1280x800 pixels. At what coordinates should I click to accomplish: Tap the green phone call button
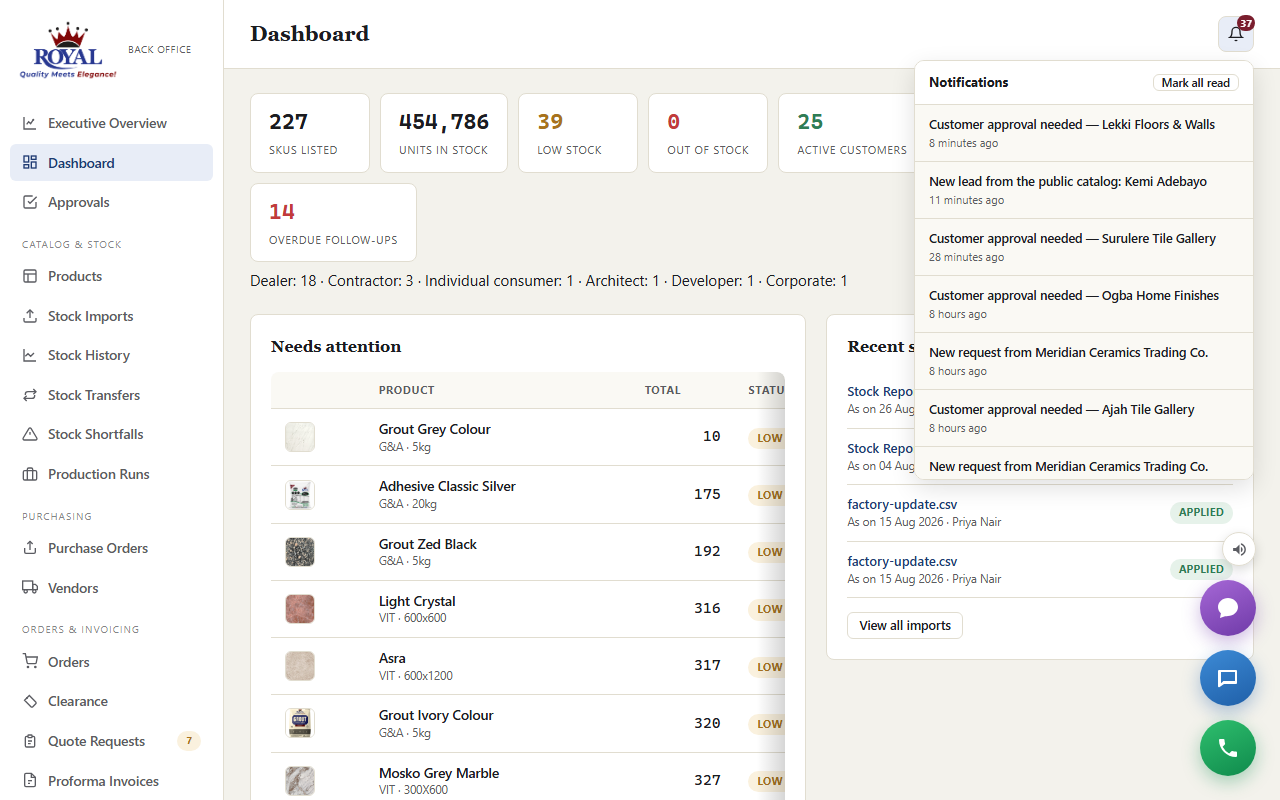click(x=1228, y=748)
